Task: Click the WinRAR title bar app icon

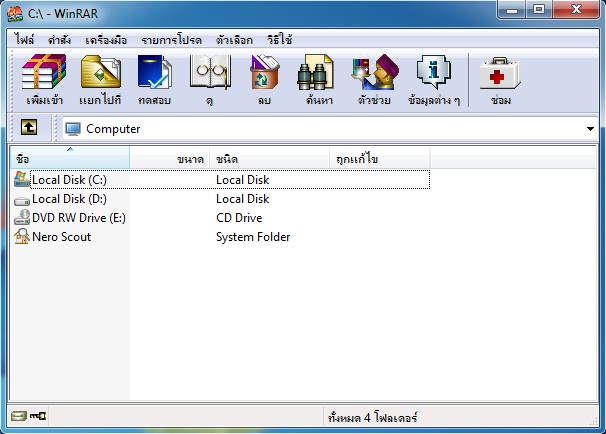Action: [15, 14]
